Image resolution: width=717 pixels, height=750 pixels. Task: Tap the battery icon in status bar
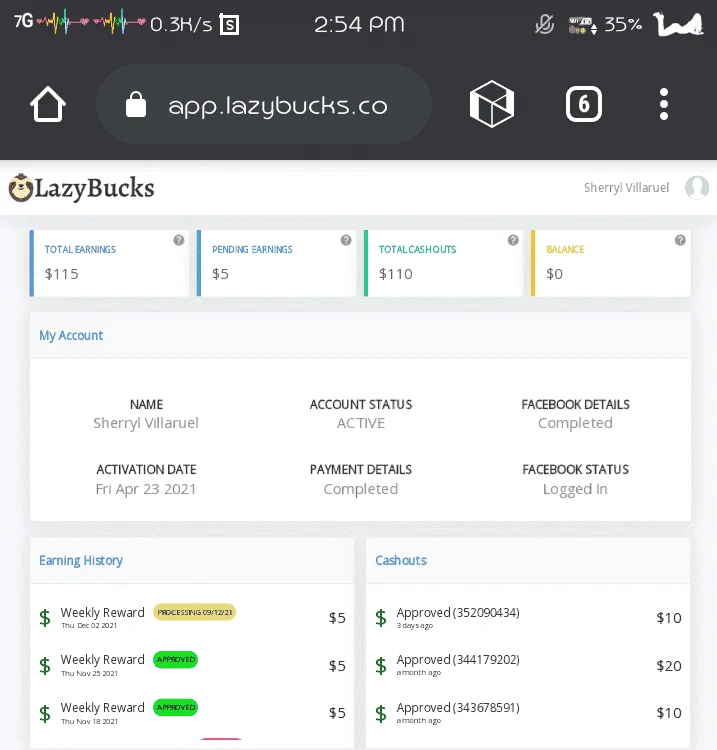click(678, 24)
